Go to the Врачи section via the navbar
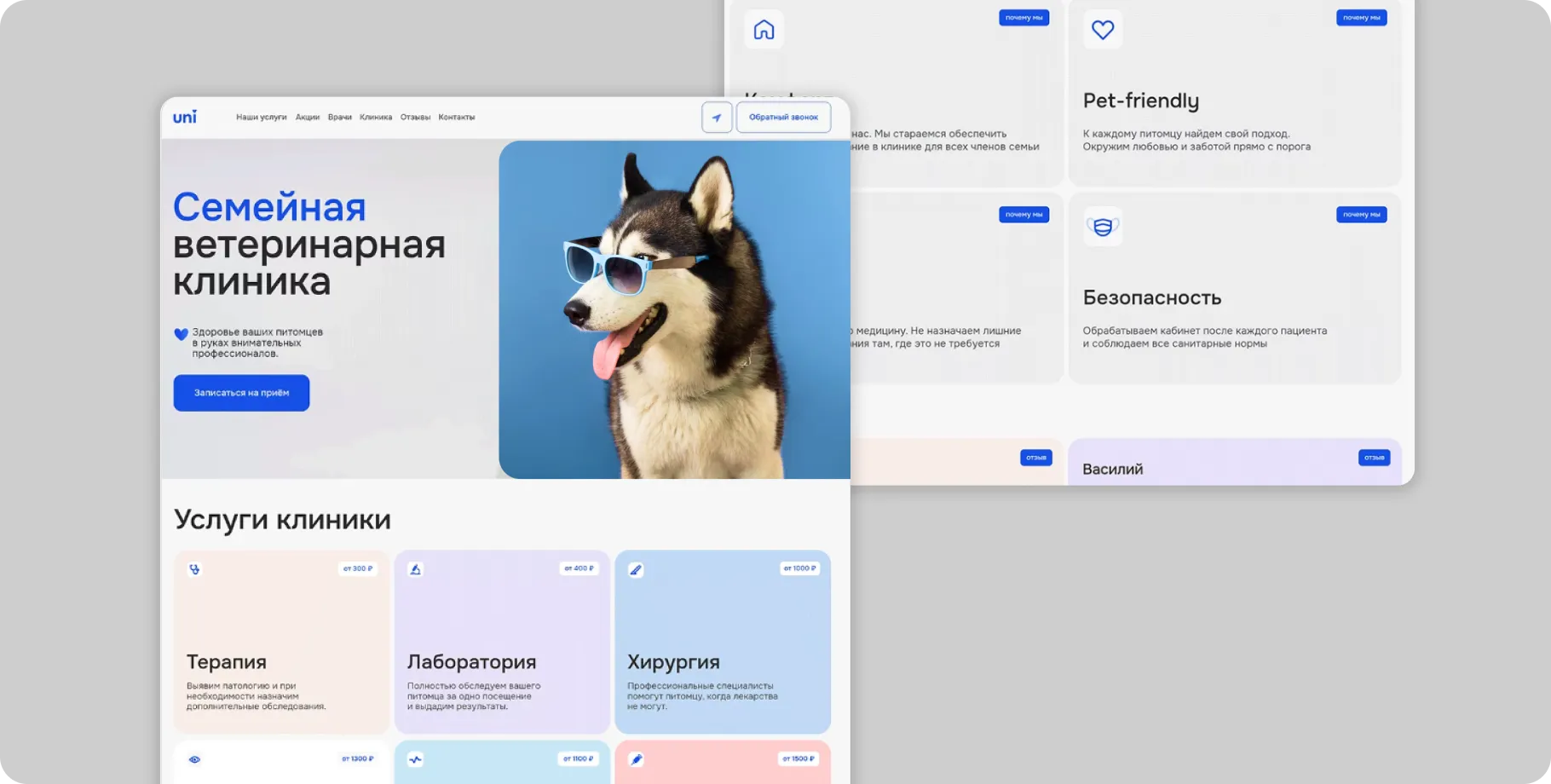The width and height of the screenshot is (1551, 784). [x=341, y=117]
